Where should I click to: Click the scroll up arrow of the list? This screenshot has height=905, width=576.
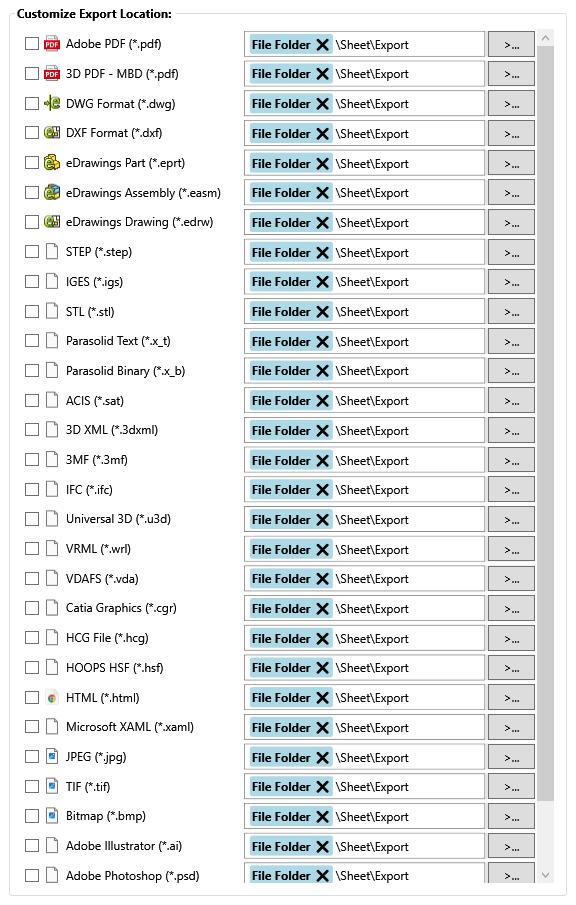pyautogui.click(x=545, y=38)
